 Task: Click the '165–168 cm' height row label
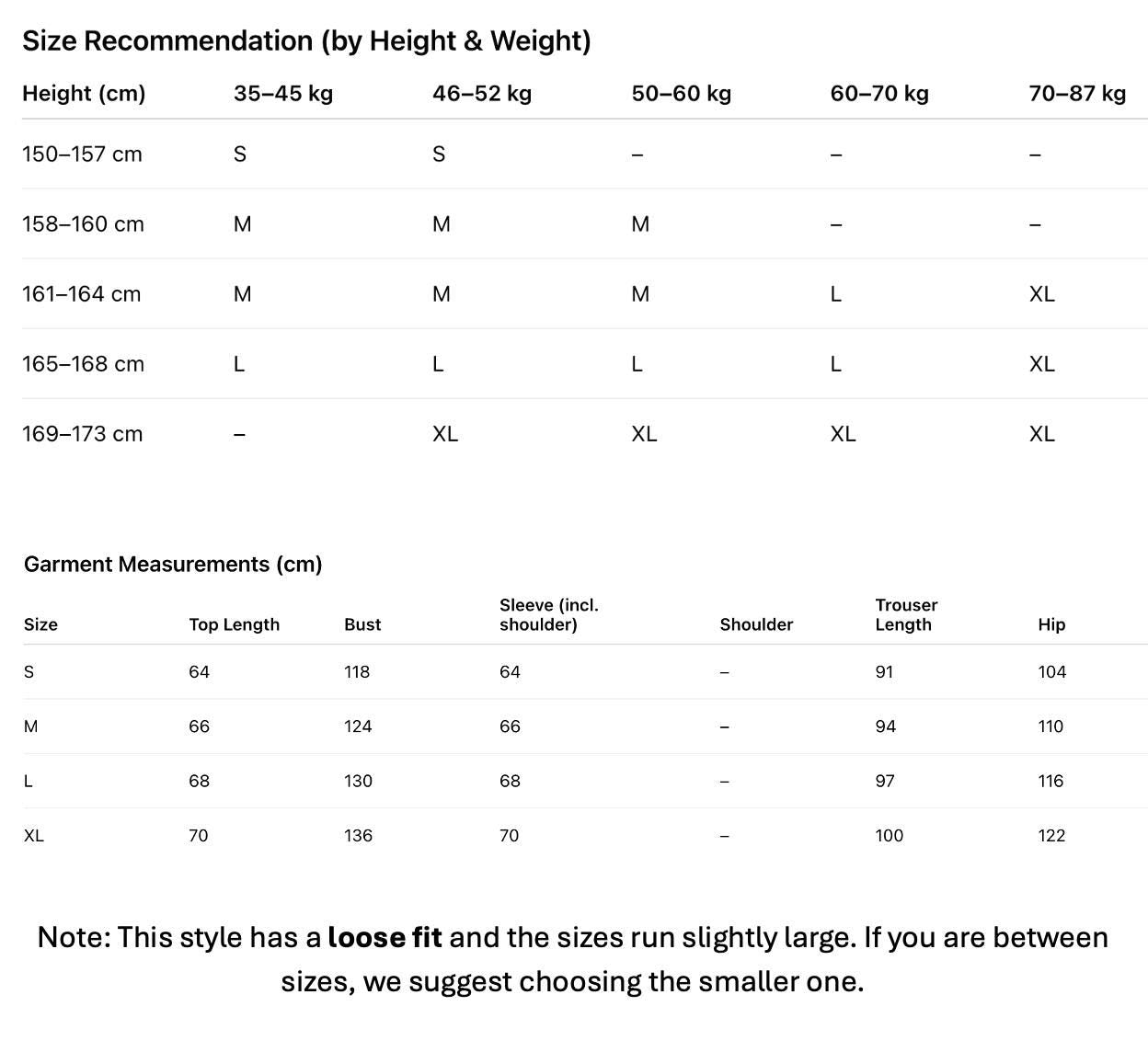point(83,364)
